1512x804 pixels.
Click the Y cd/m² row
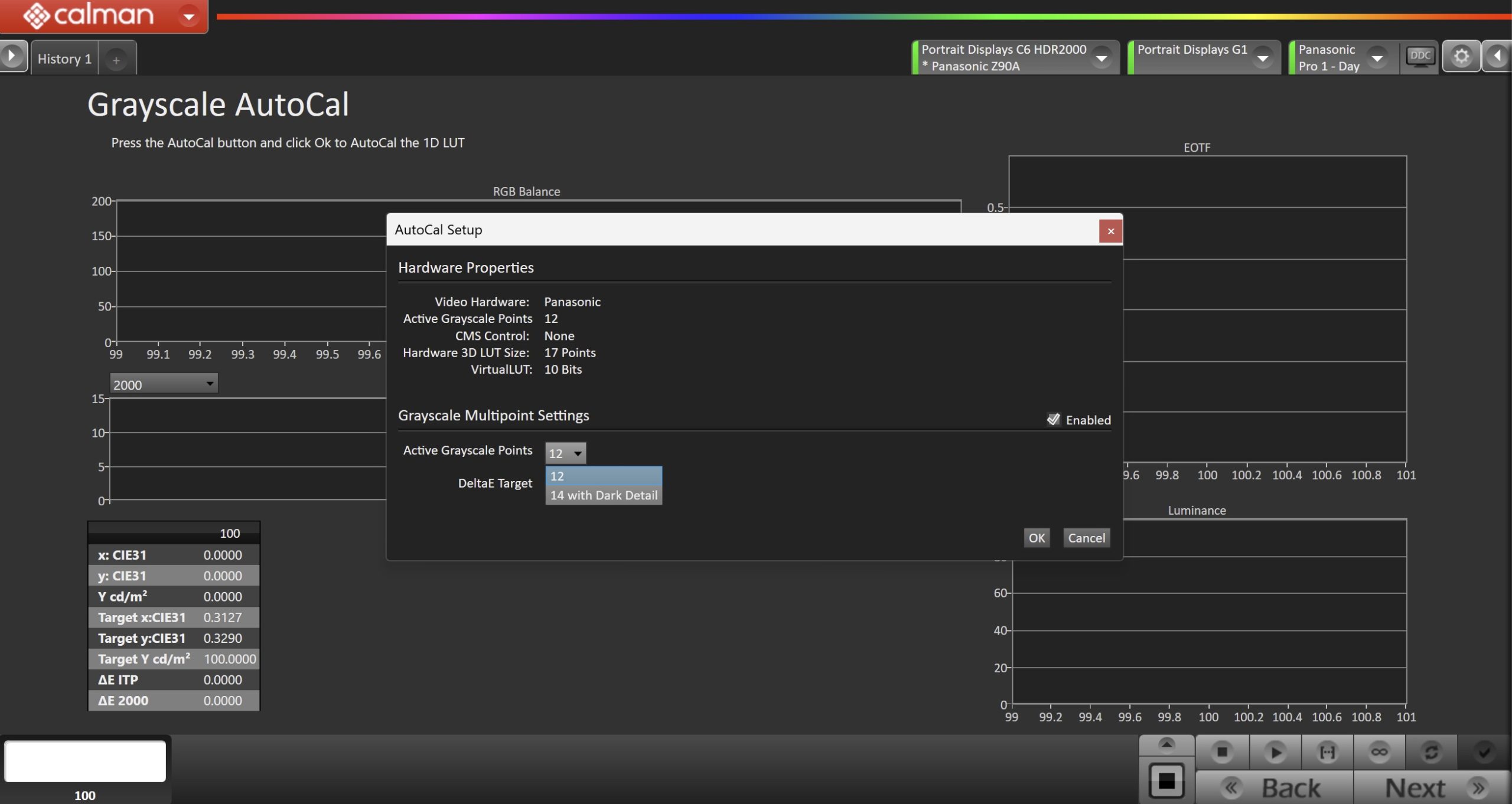pyautogui.click(x=174, y=596)
